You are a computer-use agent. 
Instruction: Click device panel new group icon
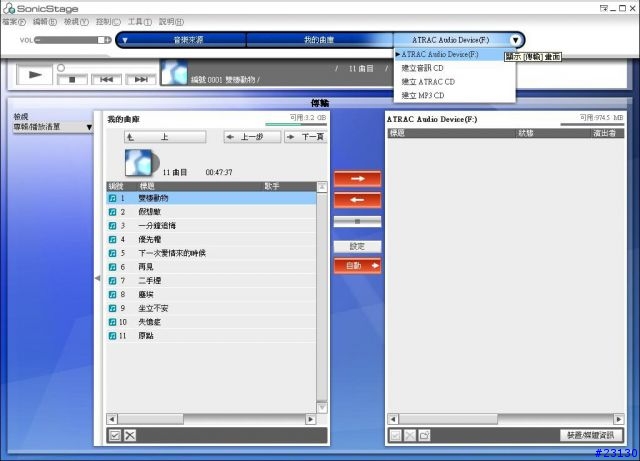pyautogui.click(x=424, y=436)
